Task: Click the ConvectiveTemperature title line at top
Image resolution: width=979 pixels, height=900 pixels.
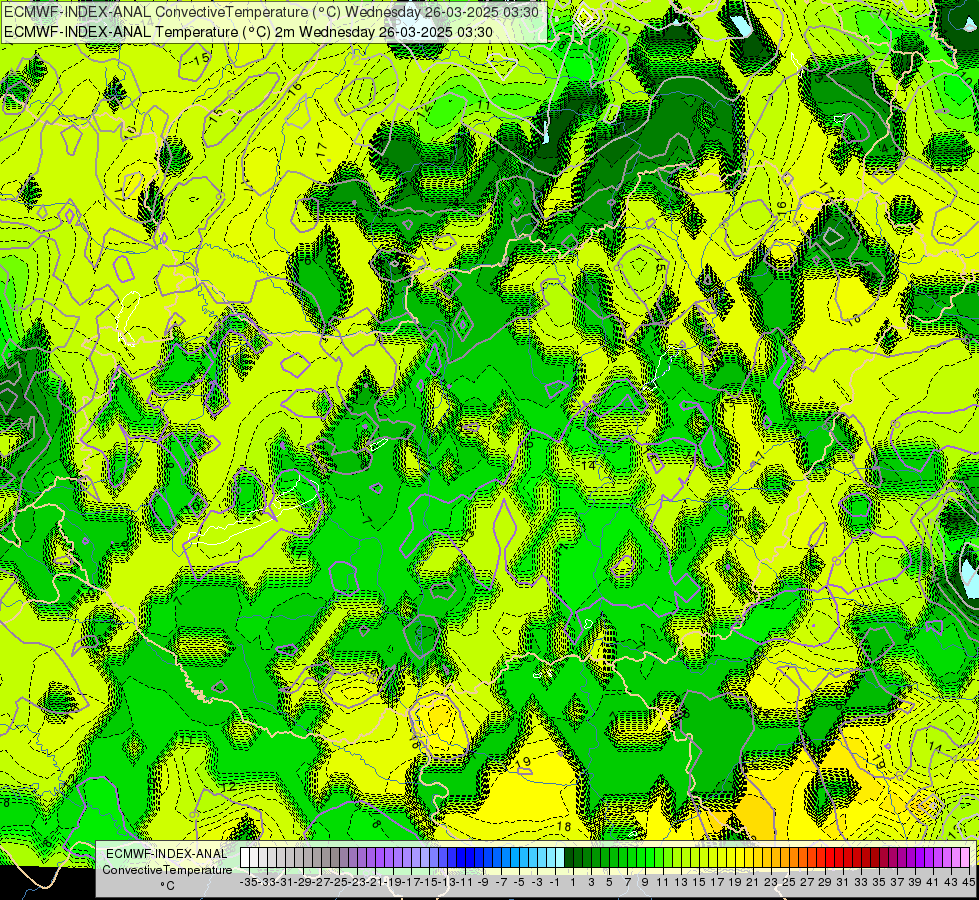Action: click(272, 12)
